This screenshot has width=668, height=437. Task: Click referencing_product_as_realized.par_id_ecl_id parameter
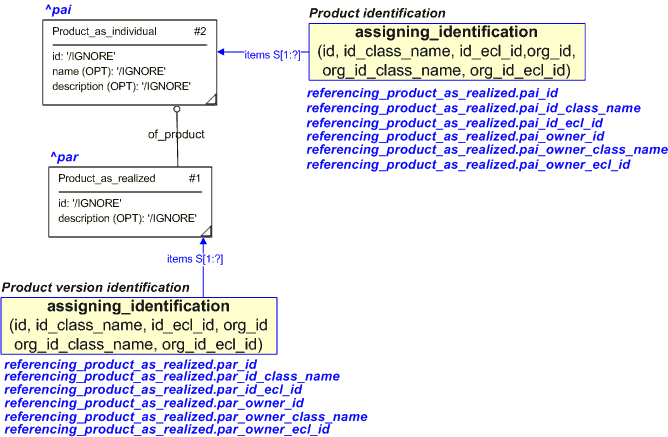tap(153, 390)
